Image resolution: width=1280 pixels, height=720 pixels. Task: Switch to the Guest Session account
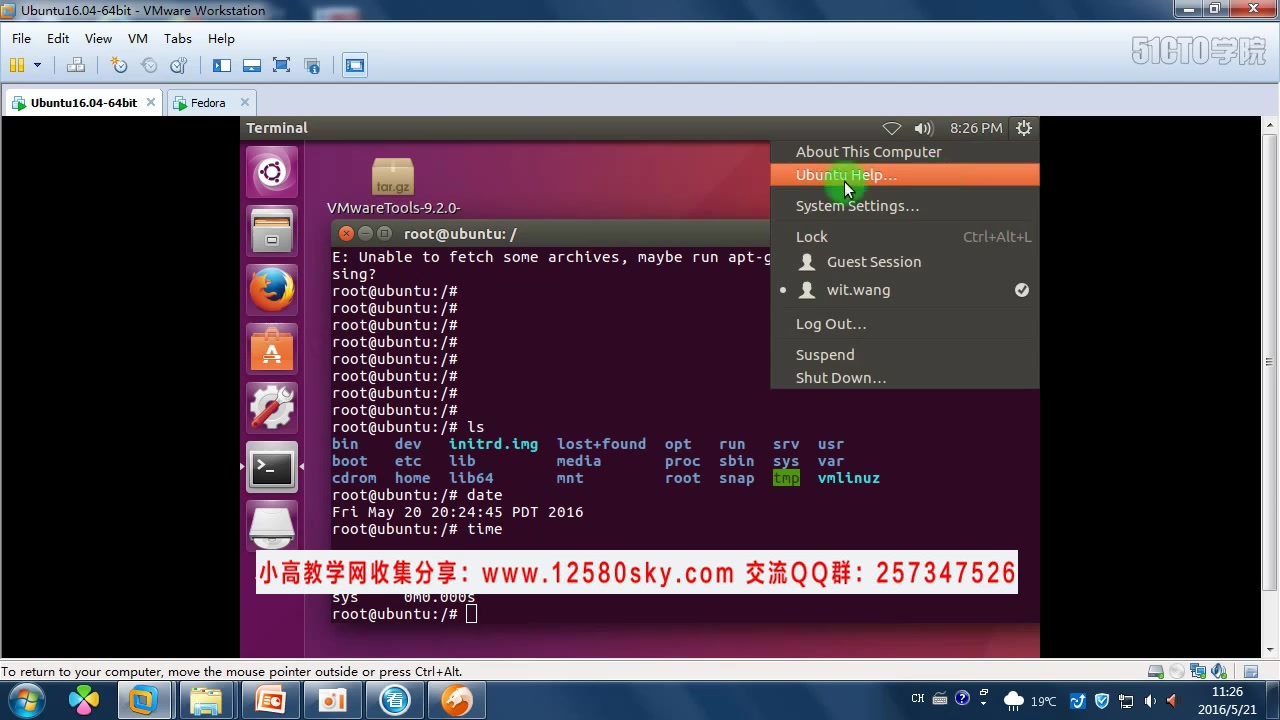[874, 261]
